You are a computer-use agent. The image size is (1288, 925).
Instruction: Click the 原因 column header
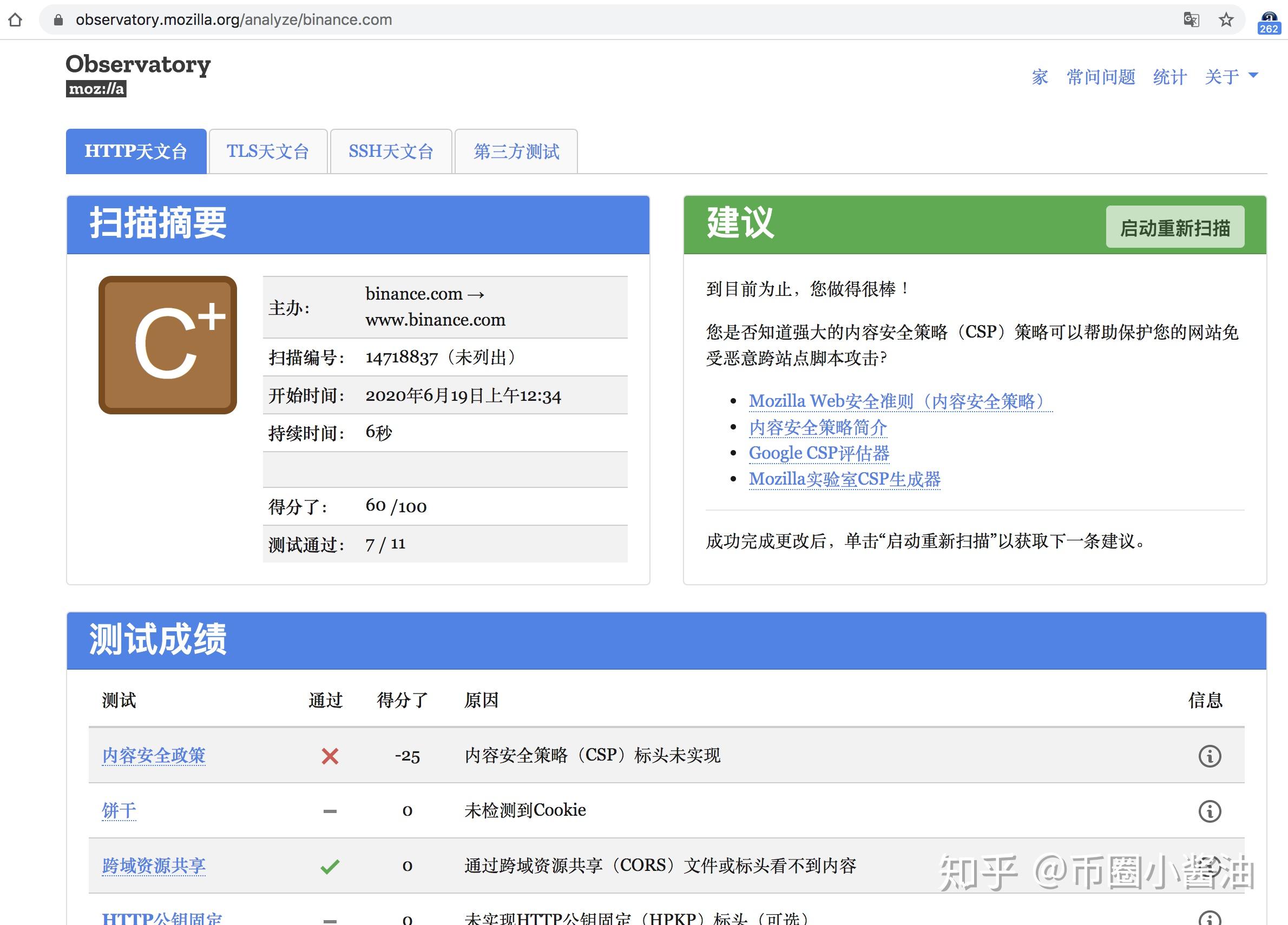pyautogui.click(x=481, y=701)
